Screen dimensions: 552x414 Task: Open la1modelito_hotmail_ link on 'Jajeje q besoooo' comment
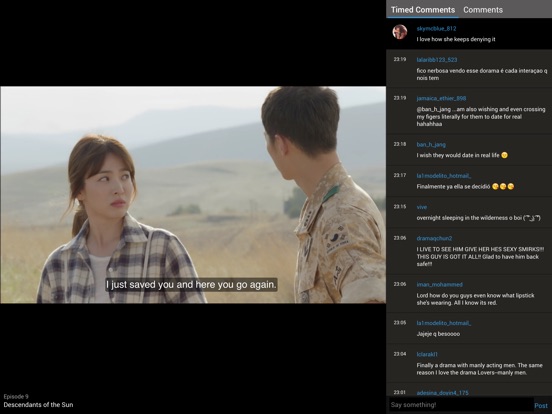point(444,323)
